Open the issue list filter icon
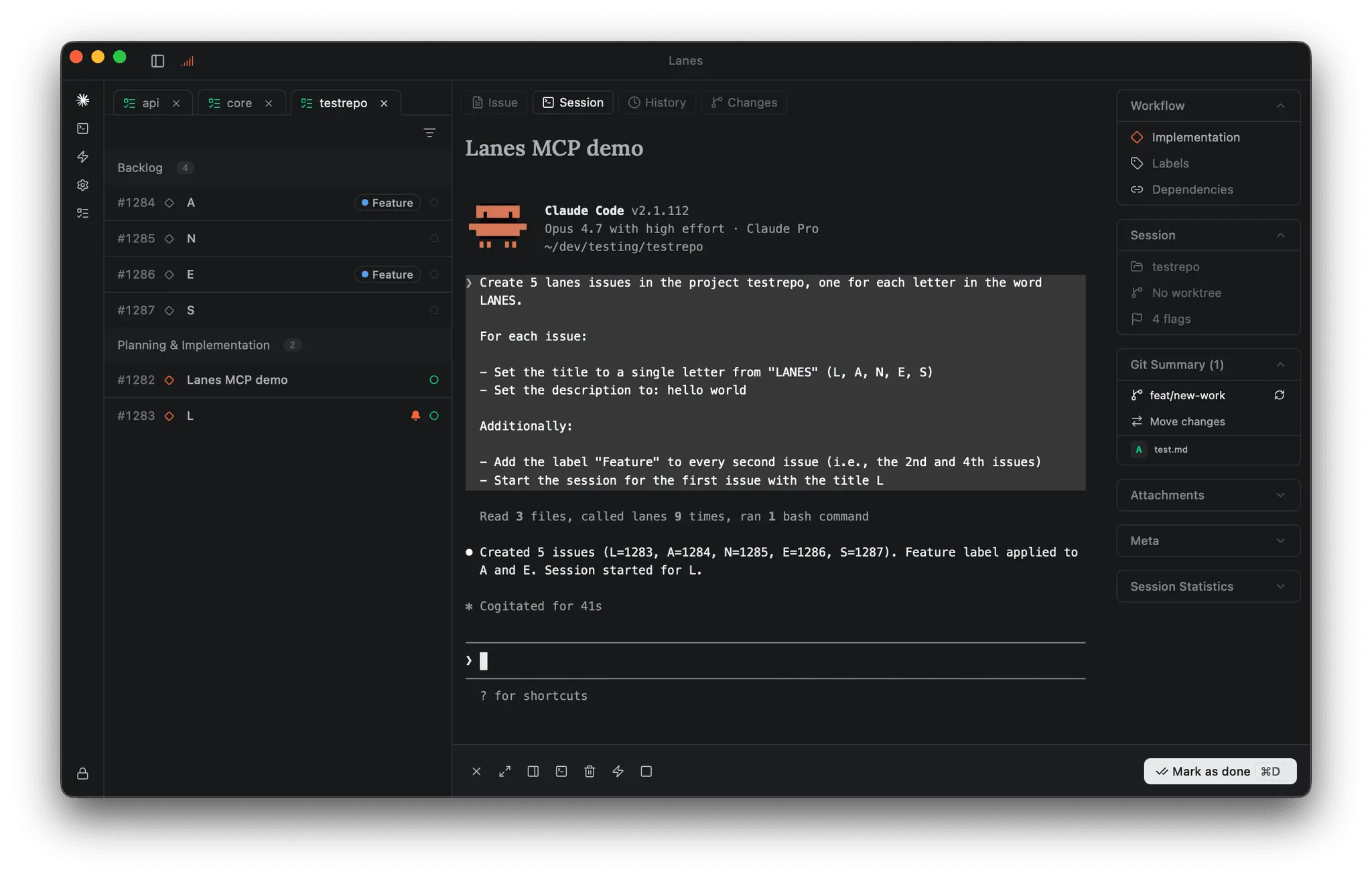The width and height of the screenshot is (1372, 878). pyautogui.click(x=429, y=133)
